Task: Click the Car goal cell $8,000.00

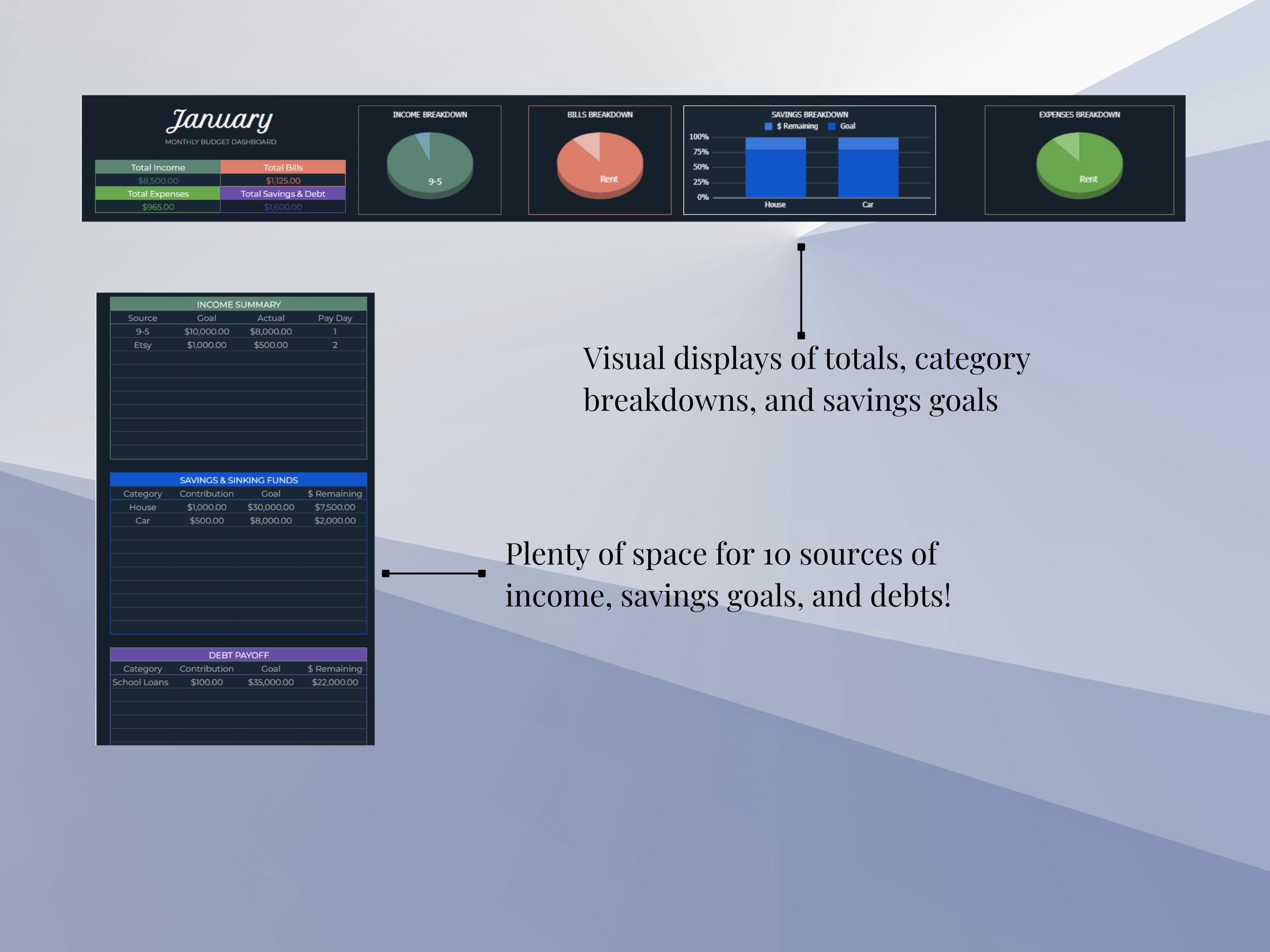Action: [x=271, y=520]
